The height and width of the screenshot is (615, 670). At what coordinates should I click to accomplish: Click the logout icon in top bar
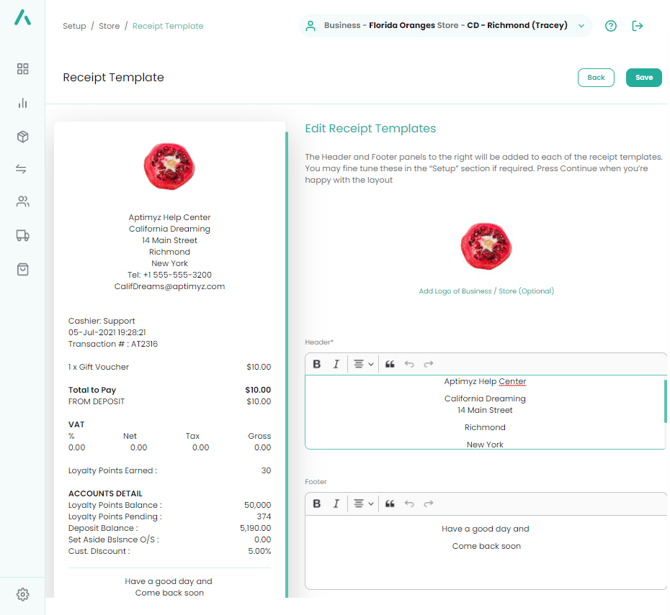(638, 26)
